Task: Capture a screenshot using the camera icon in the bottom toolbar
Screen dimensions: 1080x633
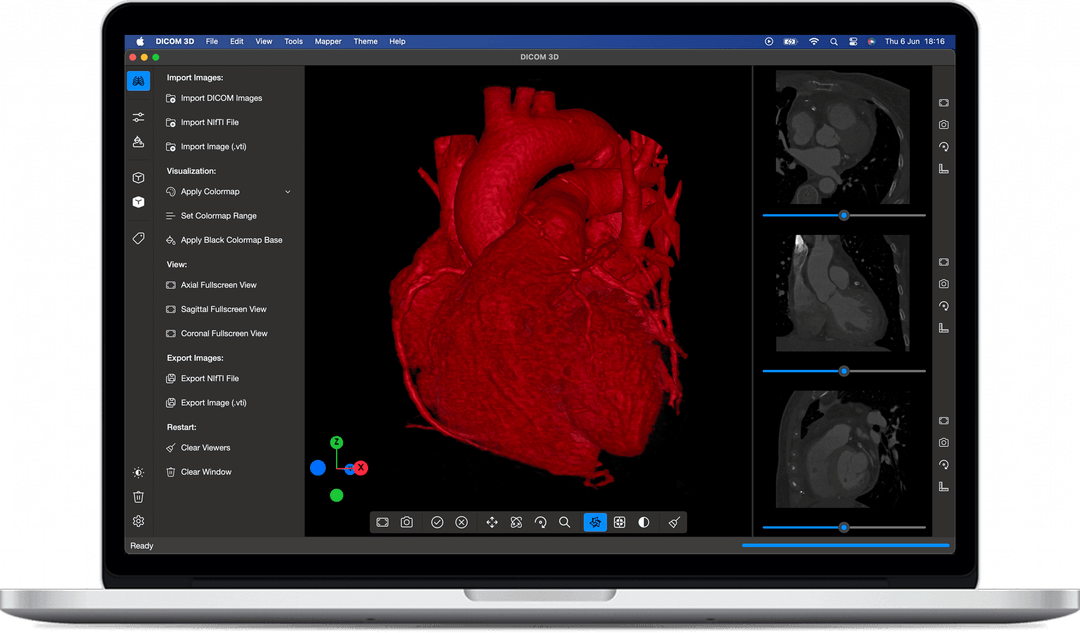Action: [x=408, y=522]
